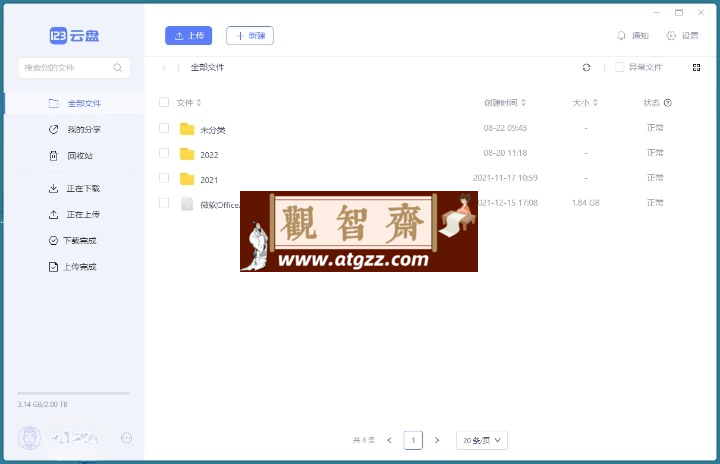Maximize the 123云盘 window
Screen dimensions: 720x464
click(679, 12)
